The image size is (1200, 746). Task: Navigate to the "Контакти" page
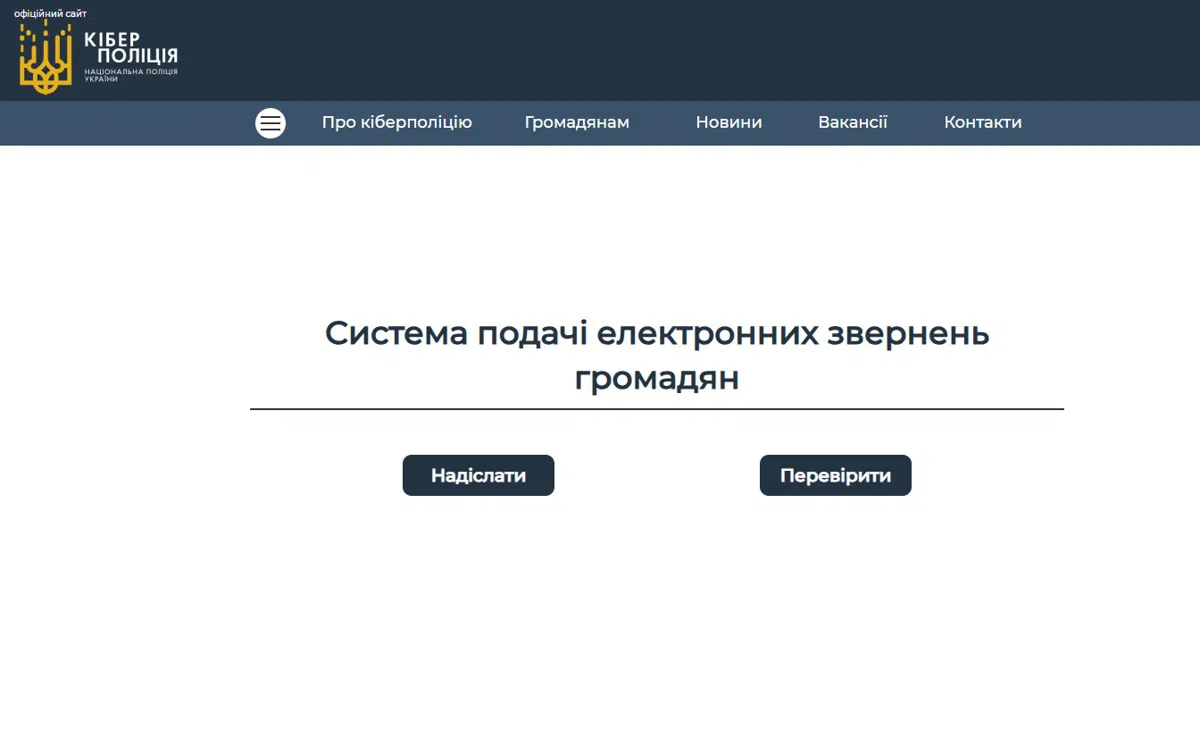983,123
